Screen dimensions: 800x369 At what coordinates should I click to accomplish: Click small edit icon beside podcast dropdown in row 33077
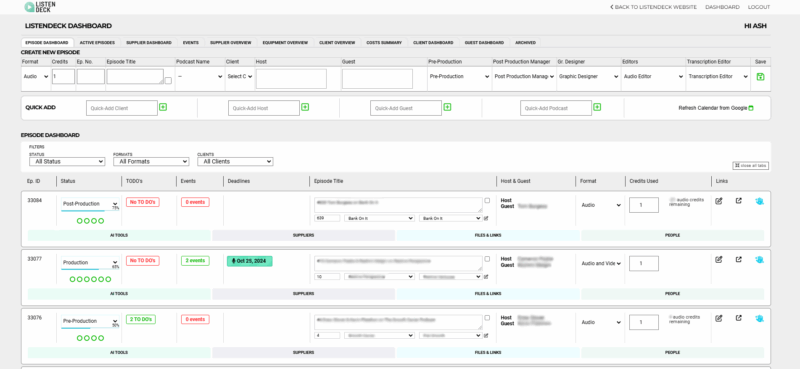coord(486,277)
